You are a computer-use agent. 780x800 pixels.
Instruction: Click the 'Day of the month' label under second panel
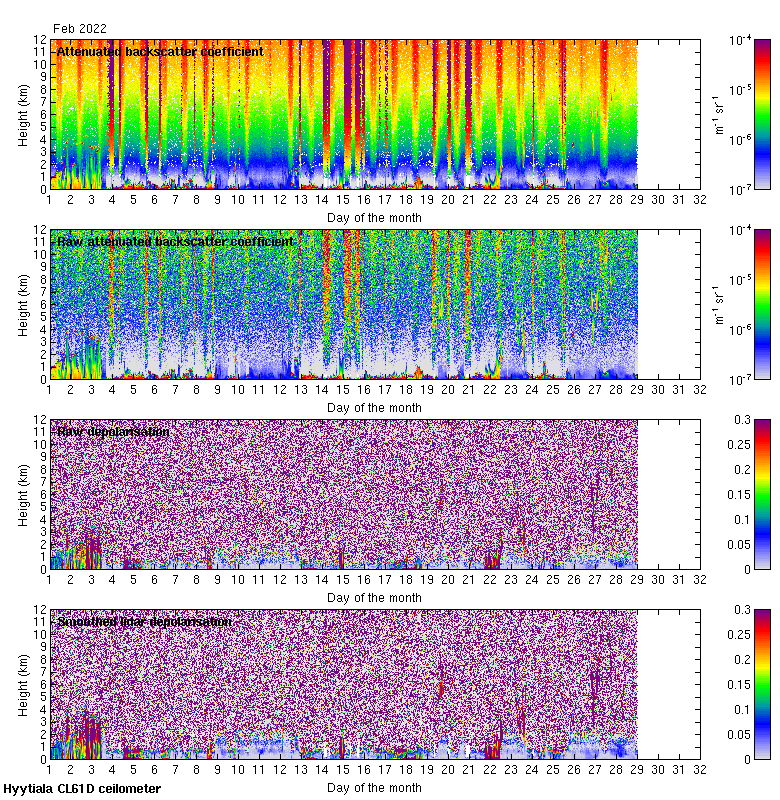click(x=374, y=408)
